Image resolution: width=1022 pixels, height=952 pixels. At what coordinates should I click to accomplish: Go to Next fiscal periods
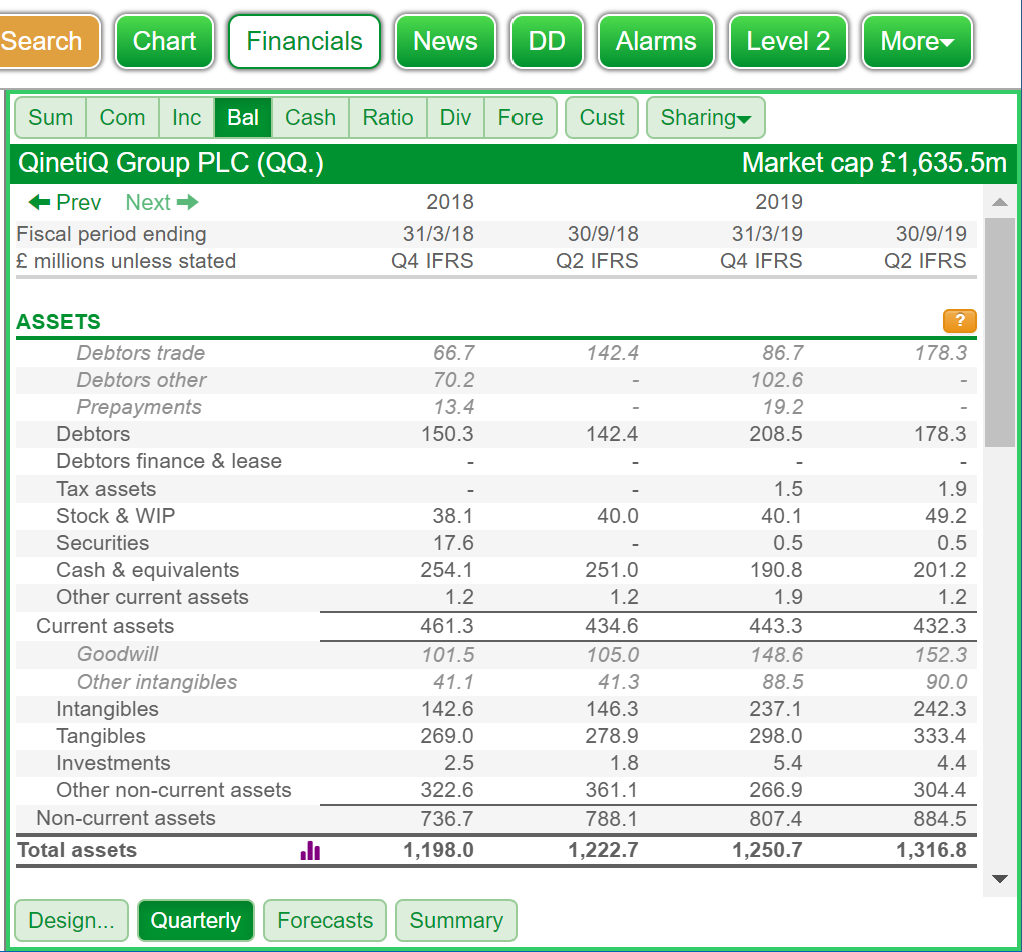click(x=162, y=202)
